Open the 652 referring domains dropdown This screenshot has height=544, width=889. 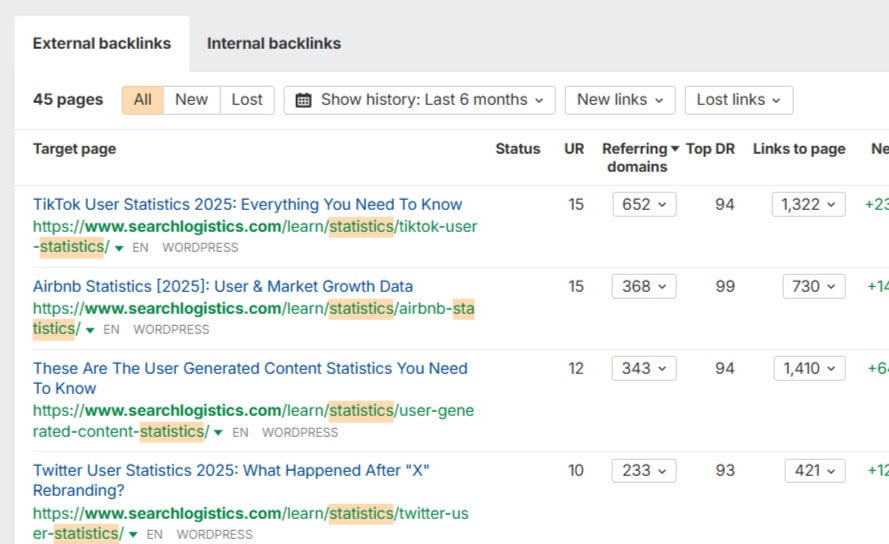644,204
